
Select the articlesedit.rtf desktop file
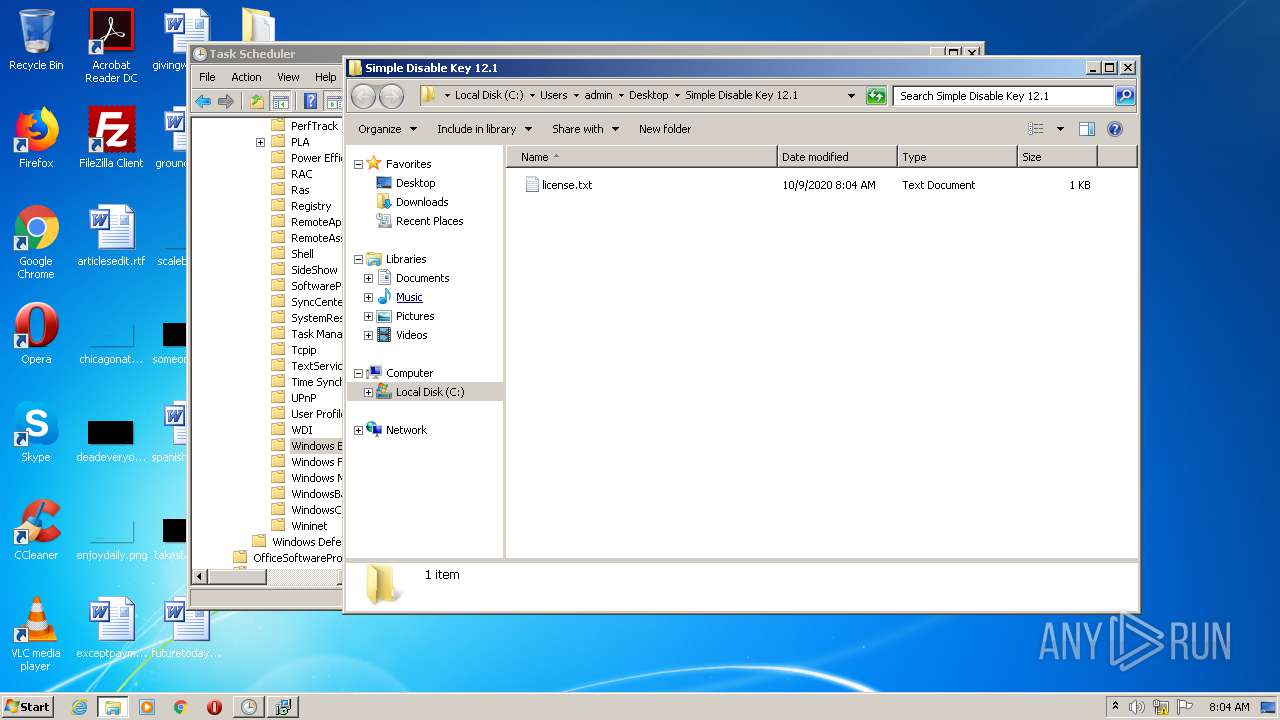pyautogui.click(x=111, y=236)
